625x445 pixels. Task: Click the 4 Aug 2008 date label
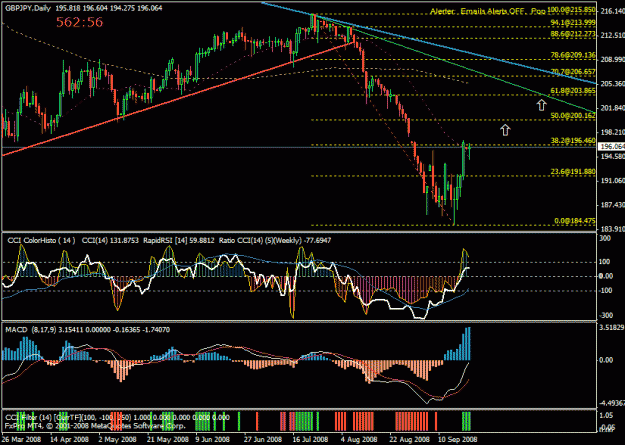(359, 439)
